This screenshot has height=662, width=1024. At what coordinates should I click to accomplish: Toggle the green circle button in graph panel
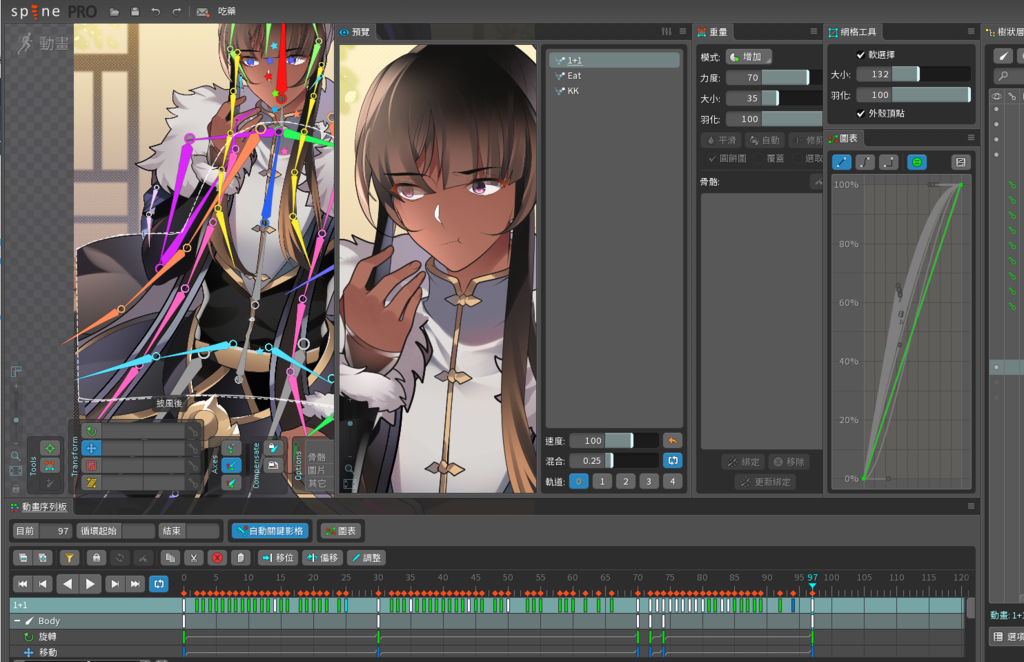(x=917, y=162)
